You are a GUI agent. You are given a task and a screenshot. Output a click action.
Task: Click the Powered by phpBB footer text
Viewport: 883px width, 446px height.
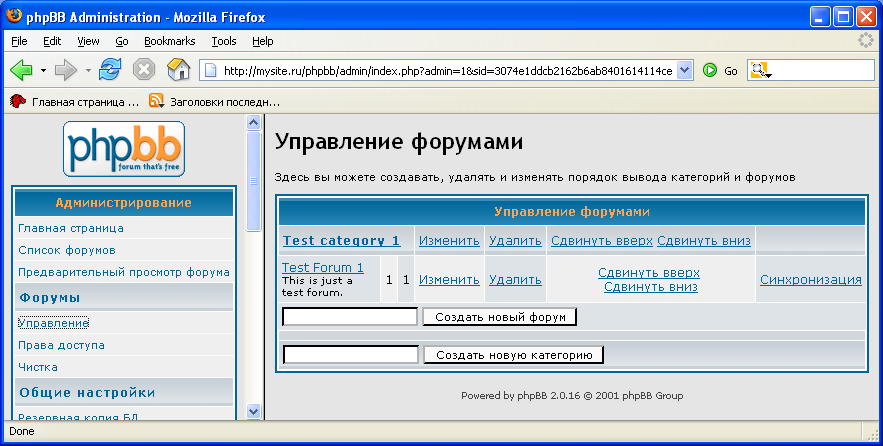coord(572,396)
